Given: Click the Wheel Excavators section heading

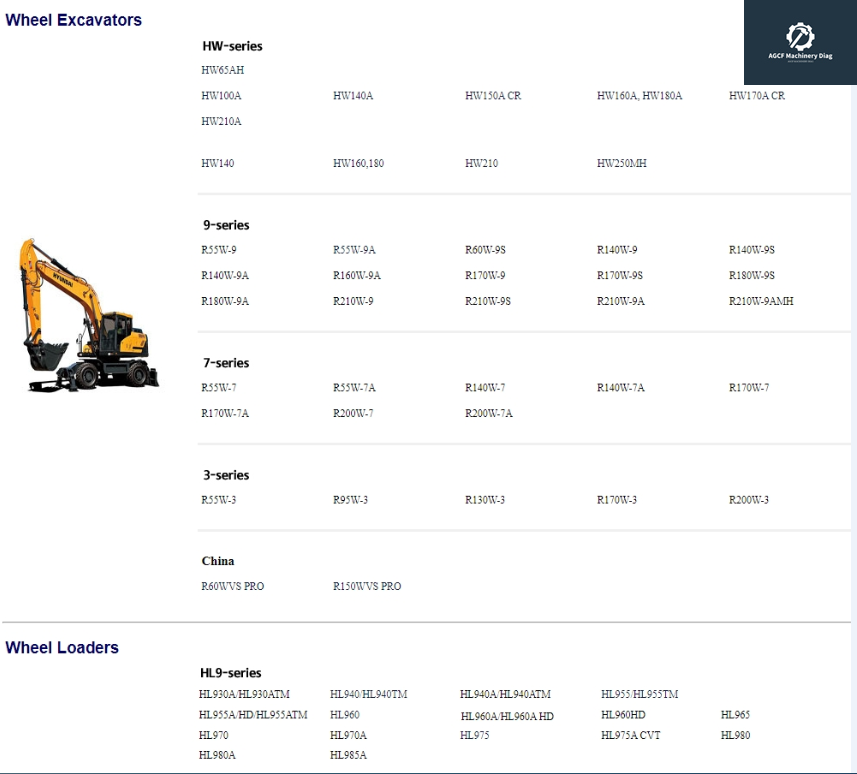Looking at the screenshot, I should (x=74, y=19).
